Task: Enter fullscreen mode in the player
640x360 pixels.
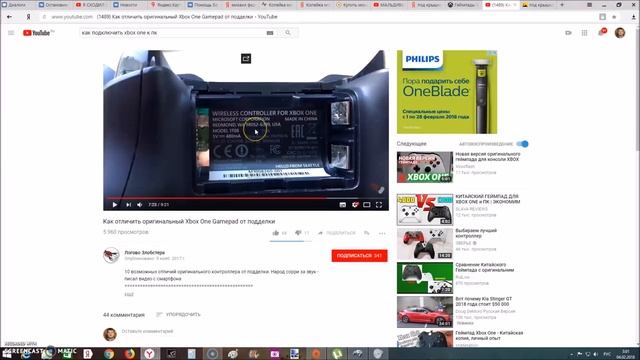Action: (x=379, y=204)
